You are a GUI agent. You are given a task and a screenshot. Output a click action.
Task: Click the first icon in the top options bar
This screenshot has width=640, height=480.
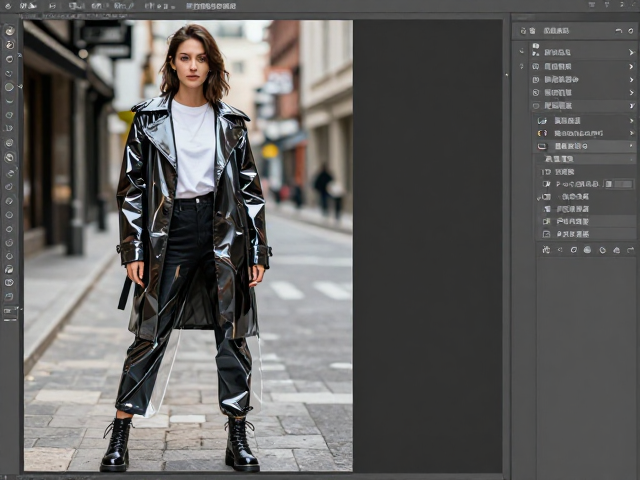[8, 6]
